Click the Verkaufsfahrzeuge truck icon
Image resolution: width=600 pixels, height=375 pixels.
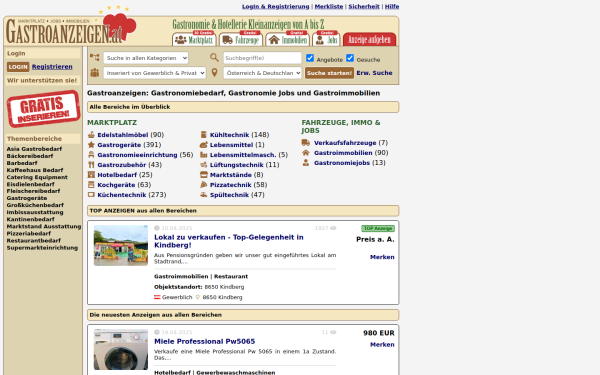(306, 143)
